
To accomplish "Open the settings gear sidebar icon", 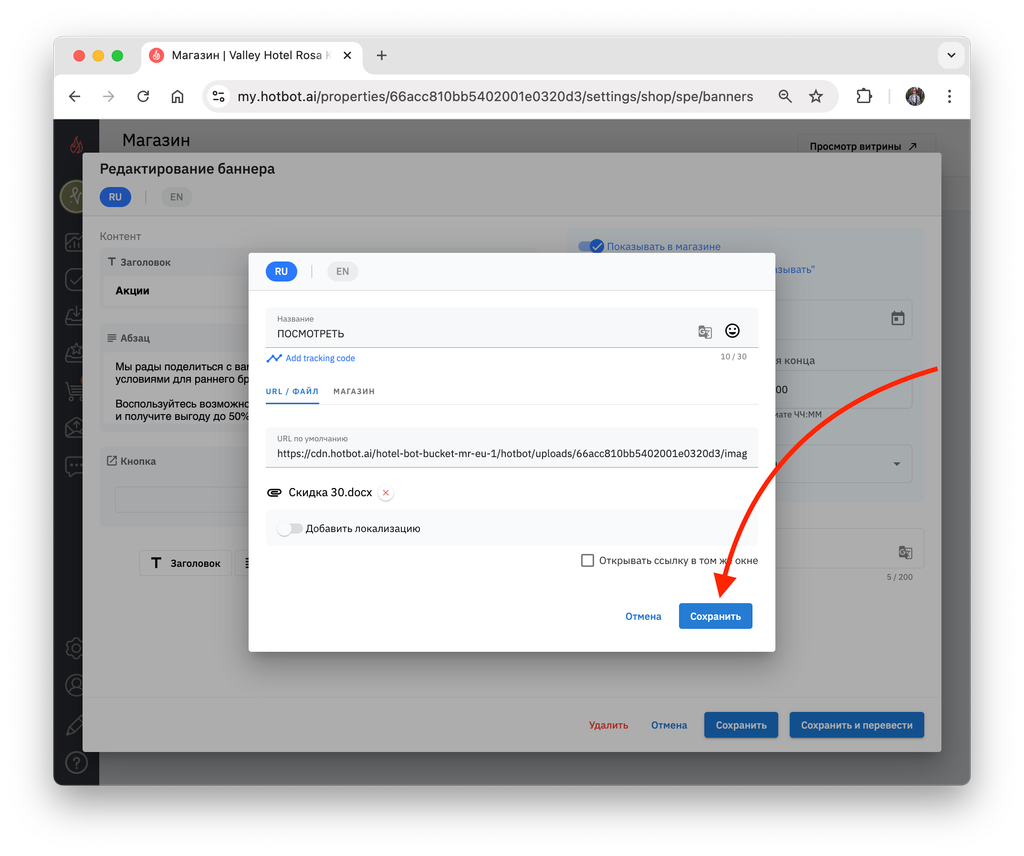I will coord(76,648).
